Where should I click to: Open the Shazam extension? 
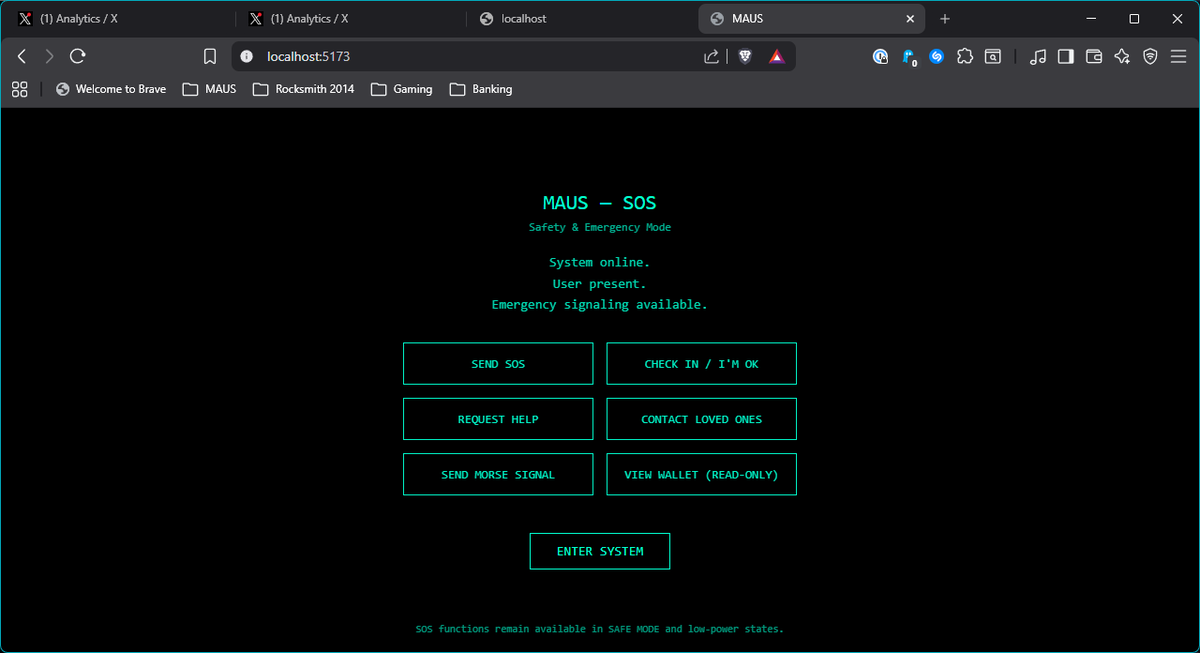(x=937, y=57)
